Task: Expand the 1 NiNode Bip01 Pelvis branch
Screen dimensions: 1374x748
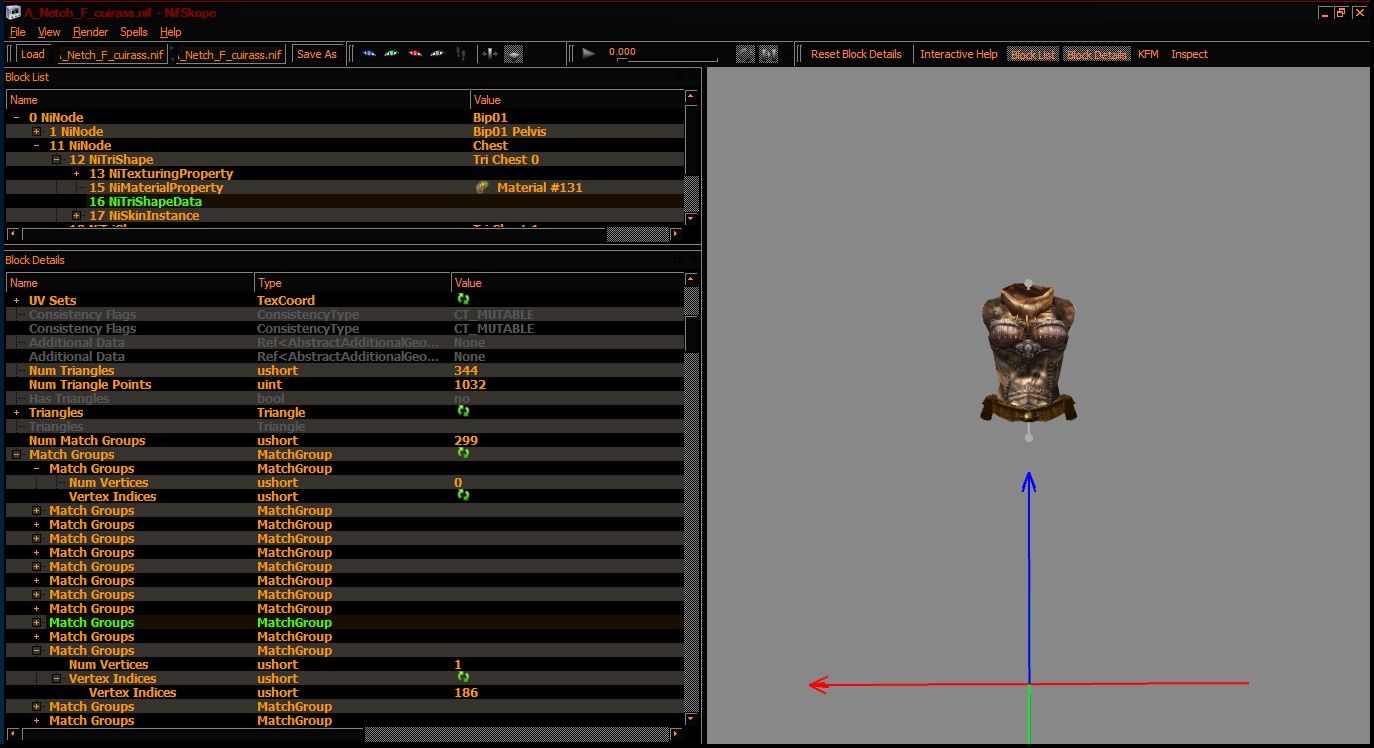Action: [x=37, y=132]
